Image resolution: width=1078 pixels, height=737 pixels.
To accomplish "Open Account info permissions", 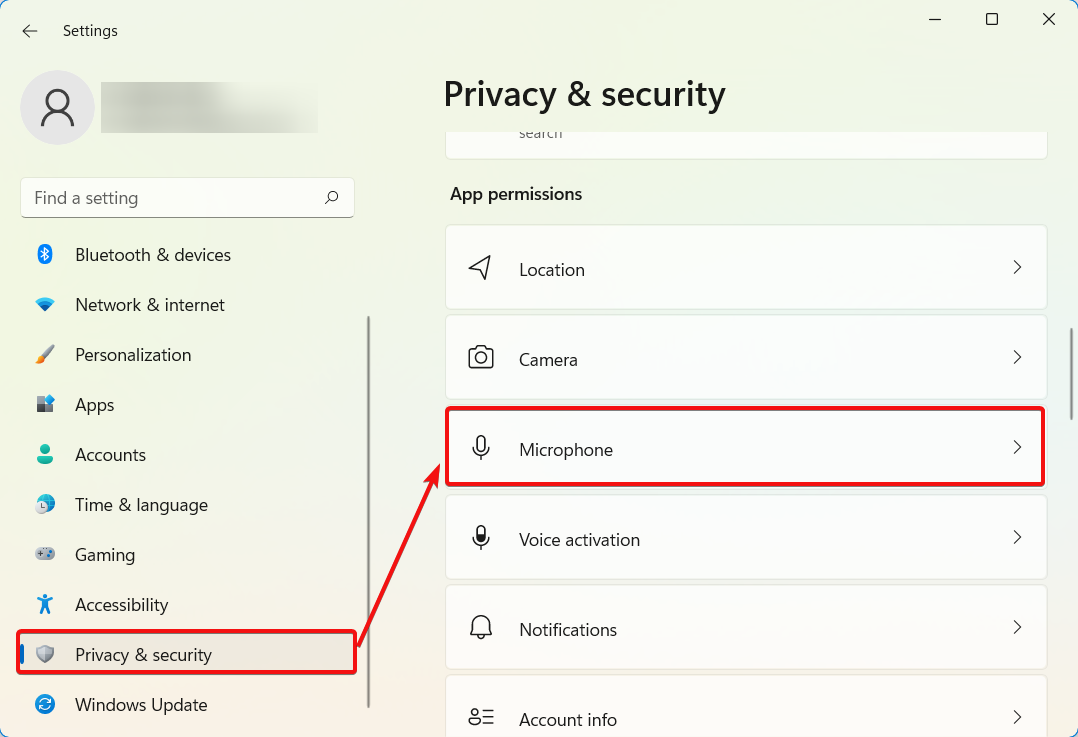I will [x=746, y=707].
